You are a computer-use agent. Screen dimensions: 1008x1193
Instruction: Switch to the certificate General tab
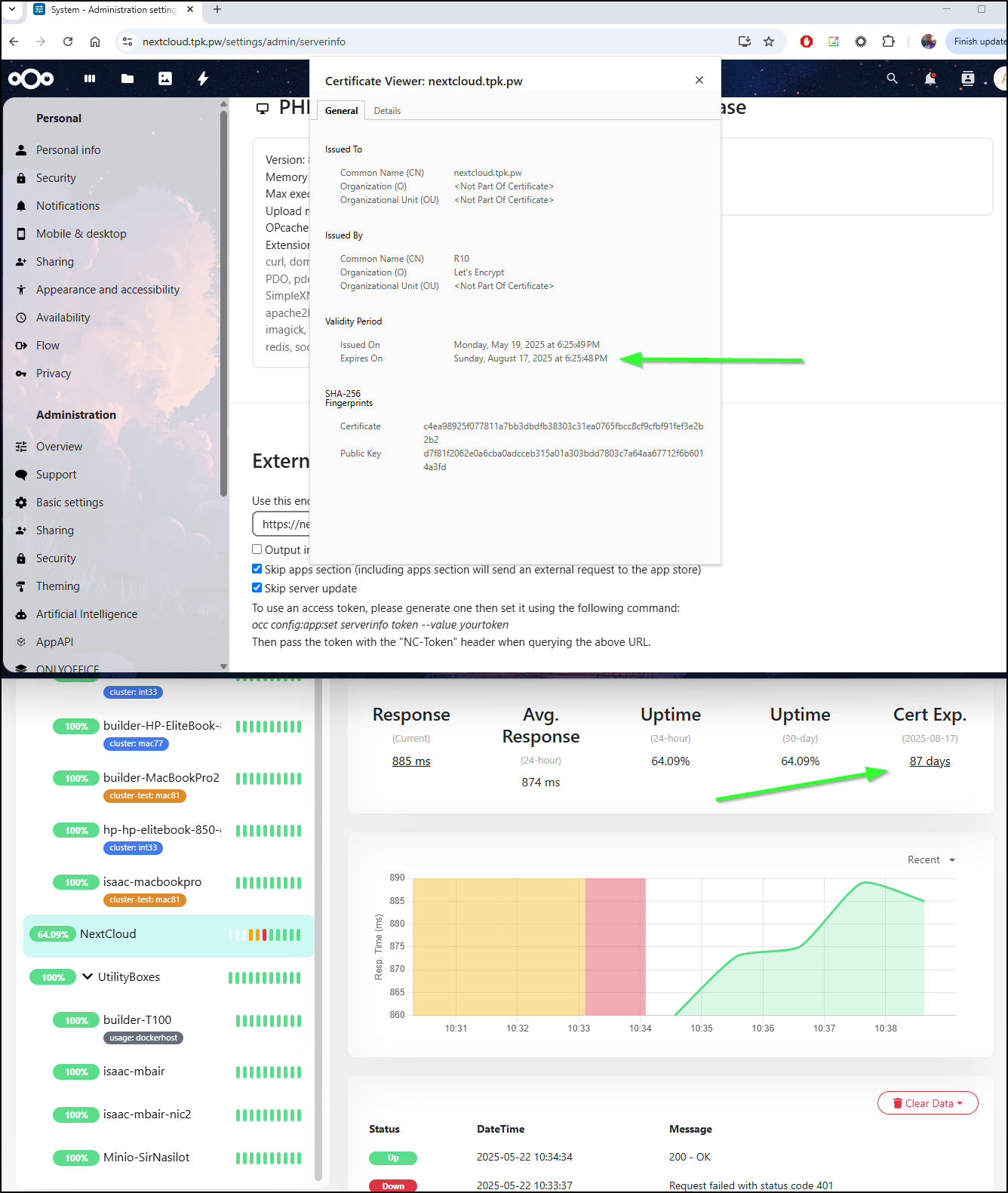341,110
